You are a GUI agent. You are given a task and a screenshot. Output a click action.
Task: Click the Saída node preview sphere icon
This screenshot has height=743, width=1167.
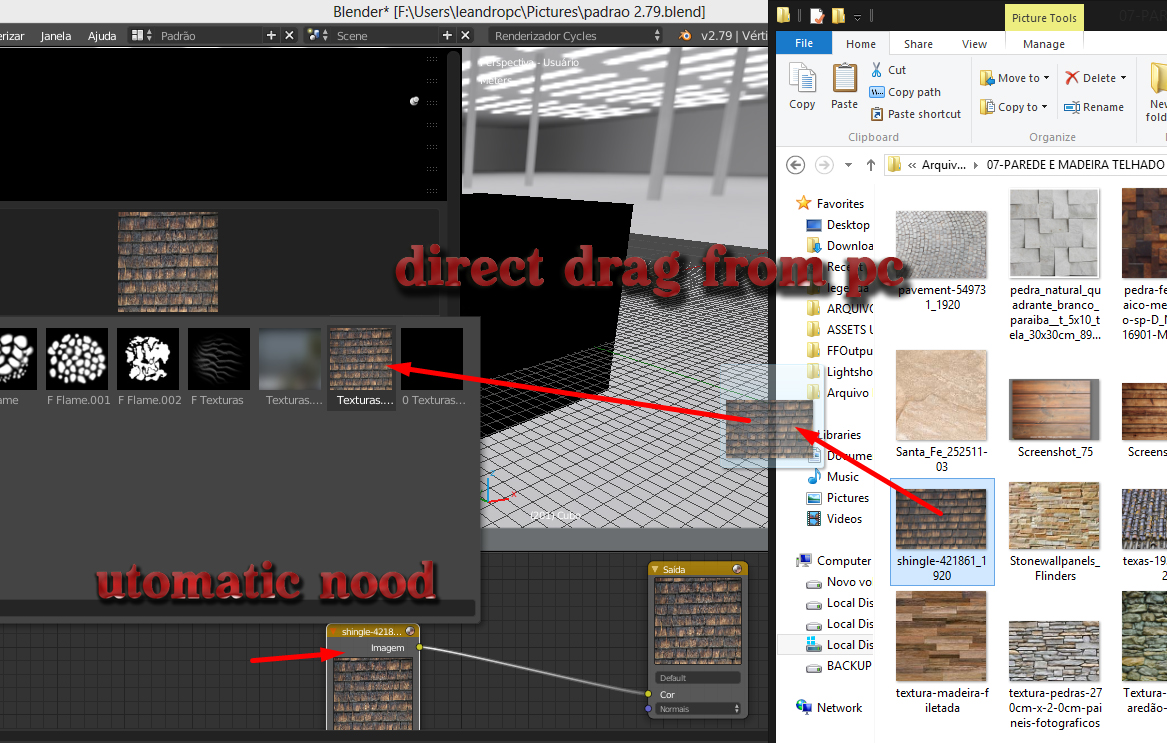737,569
